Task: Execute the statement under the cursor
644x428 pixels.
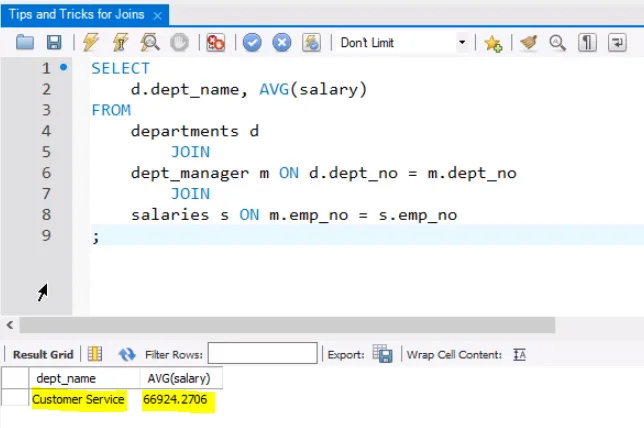Action: [121, 43]
